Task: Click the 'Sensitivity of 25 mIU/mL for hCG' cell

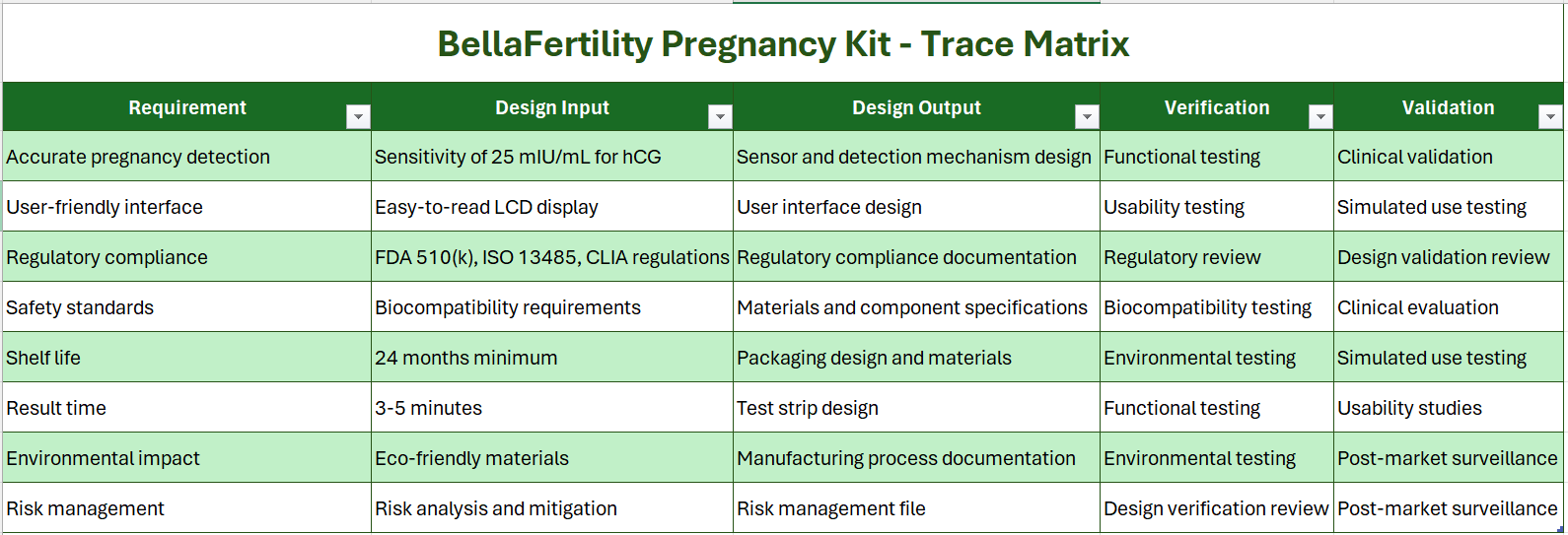Action: point(518,157)
